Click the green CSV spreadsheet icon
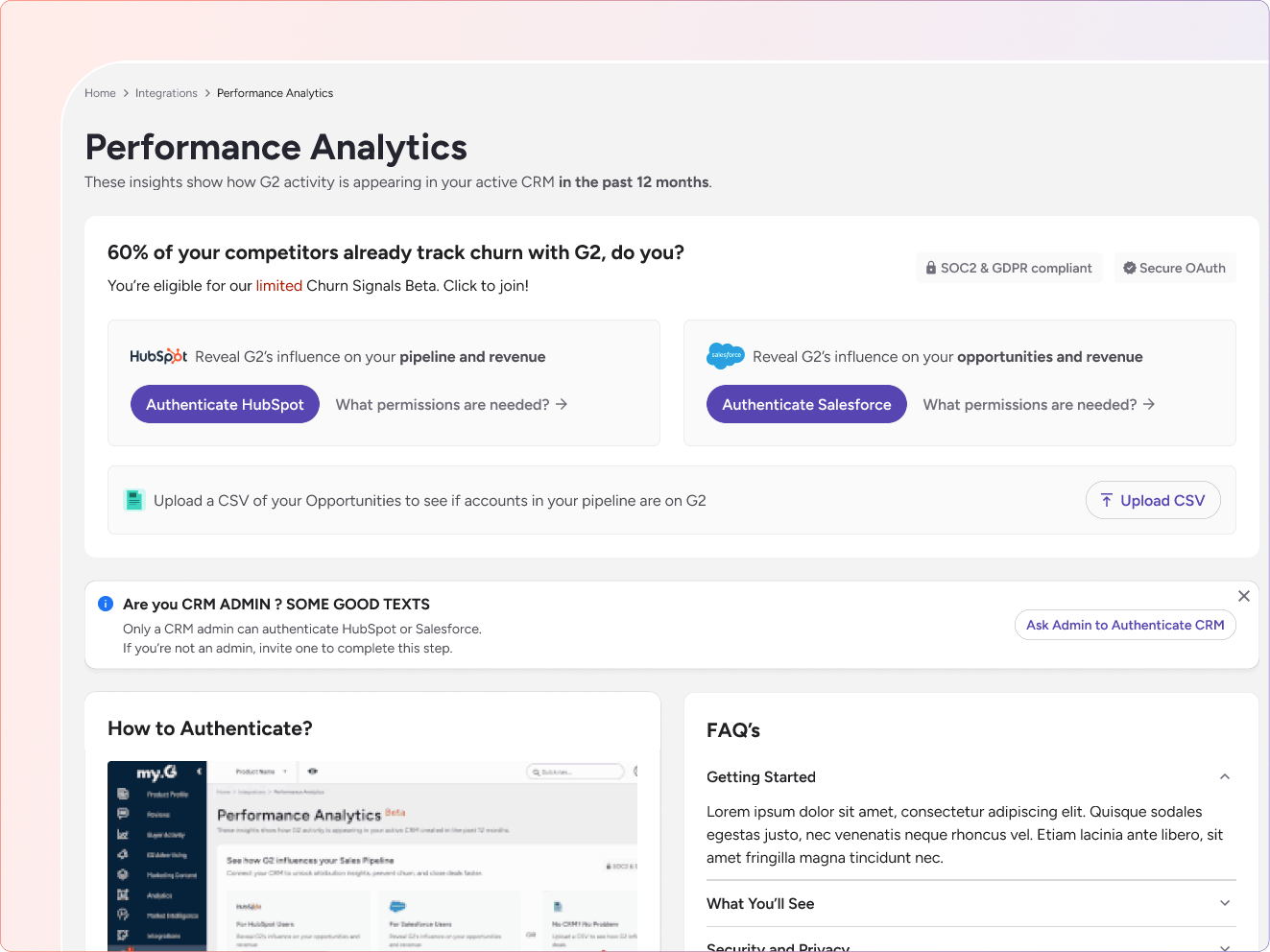The width and height of the screenshot is (1270, 952). click(x=133, y=499)
